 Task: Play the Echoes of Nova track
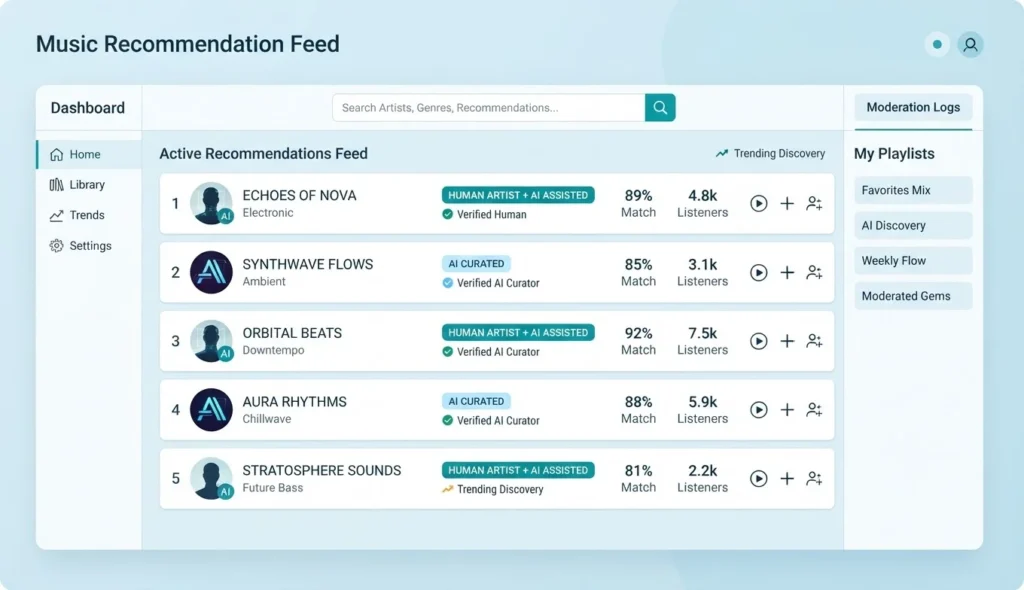(x=758, y=203)
